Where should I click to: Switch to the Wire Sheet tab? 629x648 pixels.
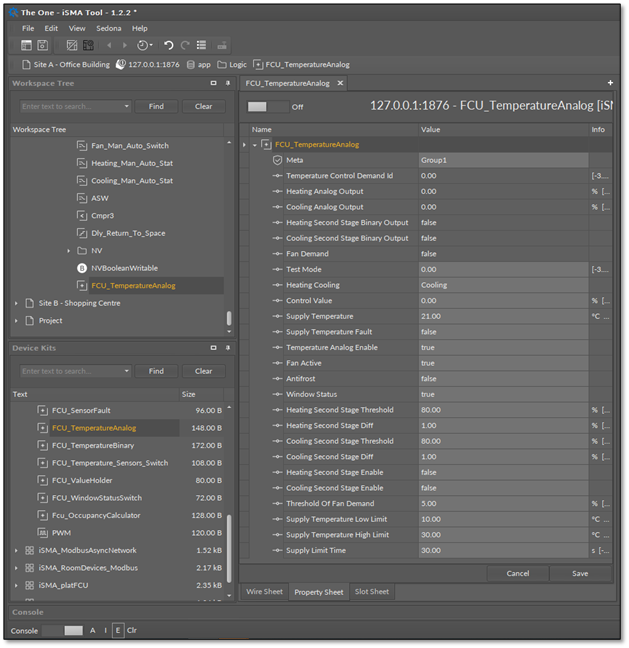point(264,592)
